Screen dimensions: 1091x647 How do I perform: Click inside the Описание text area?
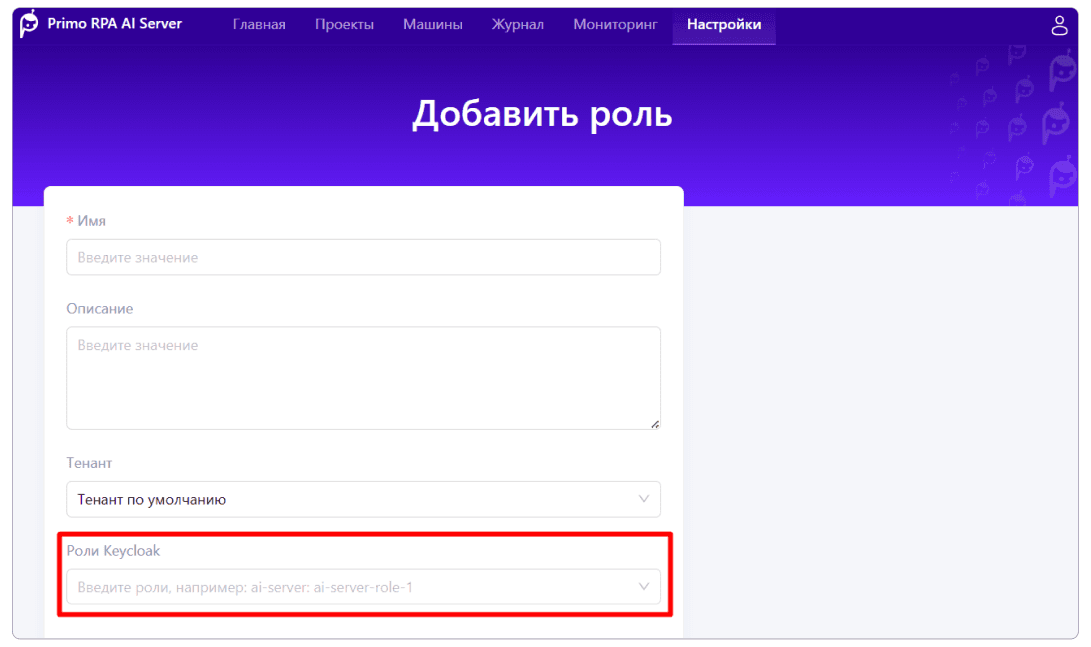pyautogui.click(x=363, y=378)
